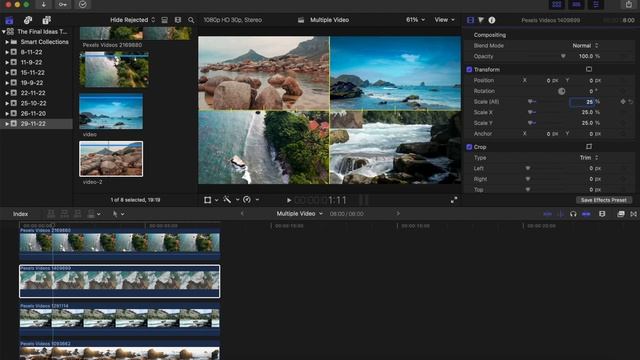
Task: Select the 'video-2' rocks clip thumbnail
Action: point(111,159)
